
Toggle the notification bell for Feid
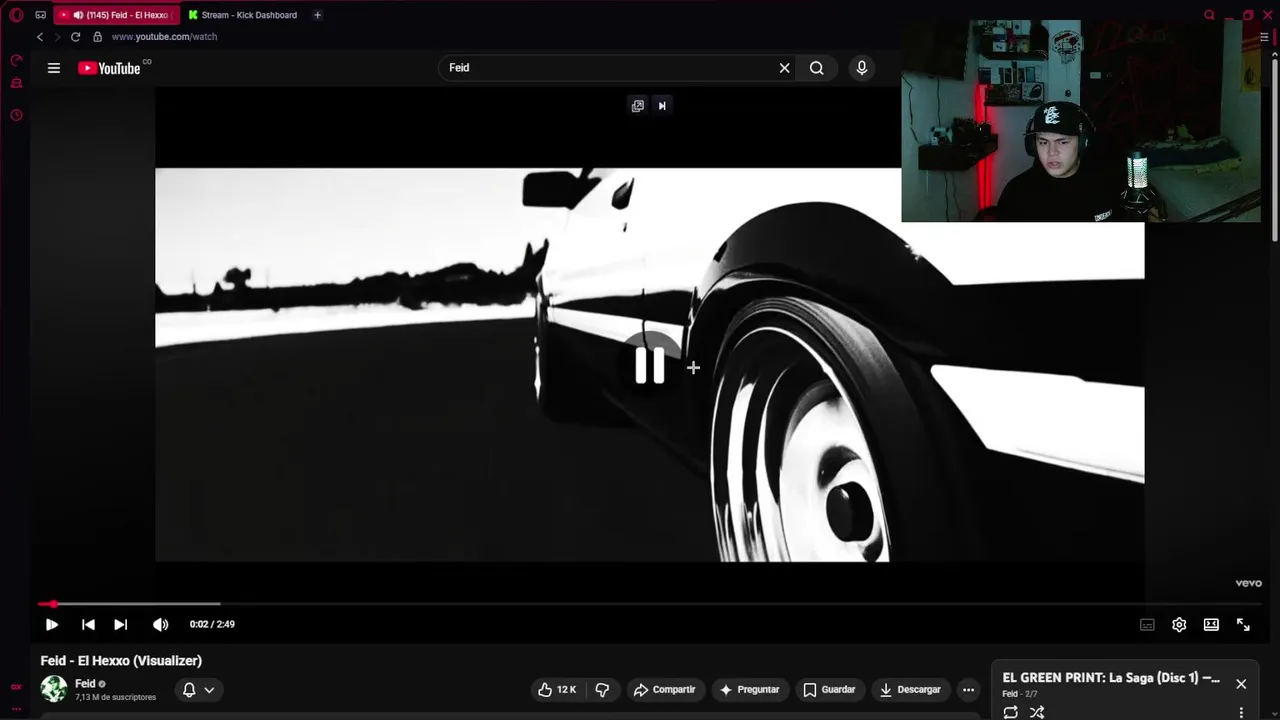click(x=189, y=689)
